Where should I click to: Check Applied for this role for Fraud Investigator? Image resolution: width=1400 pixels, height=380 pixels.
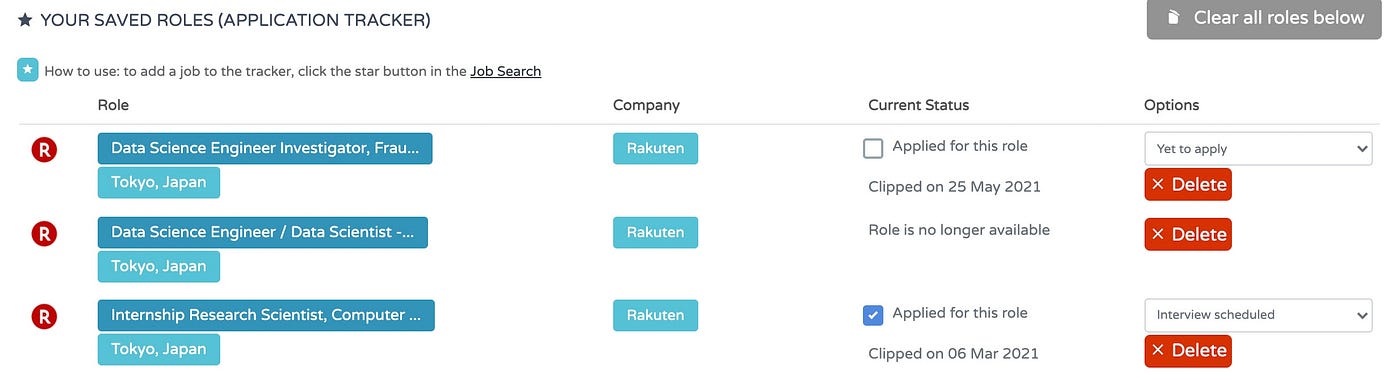coord(873,148)
